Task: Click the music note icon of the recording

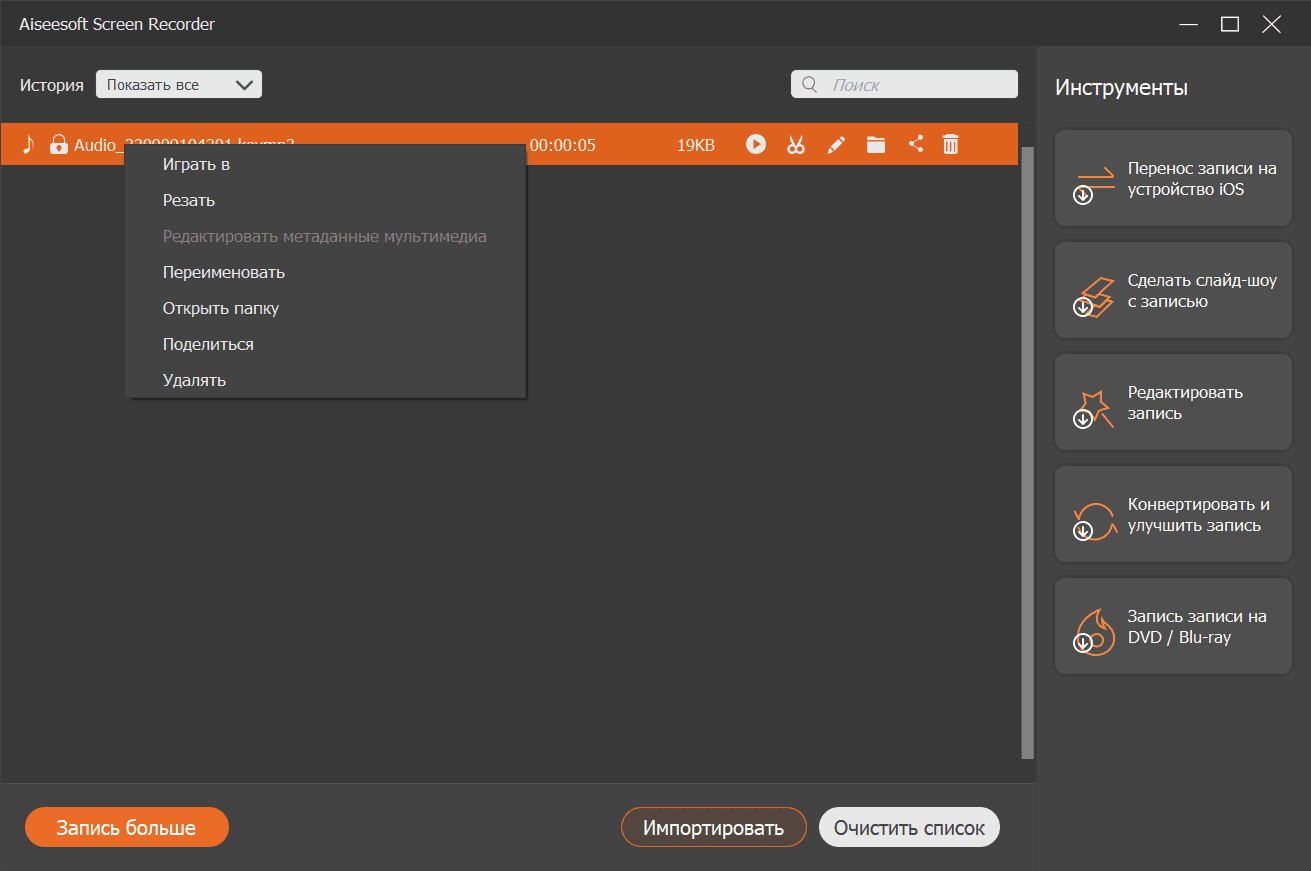Action: [x=28, y=144]
